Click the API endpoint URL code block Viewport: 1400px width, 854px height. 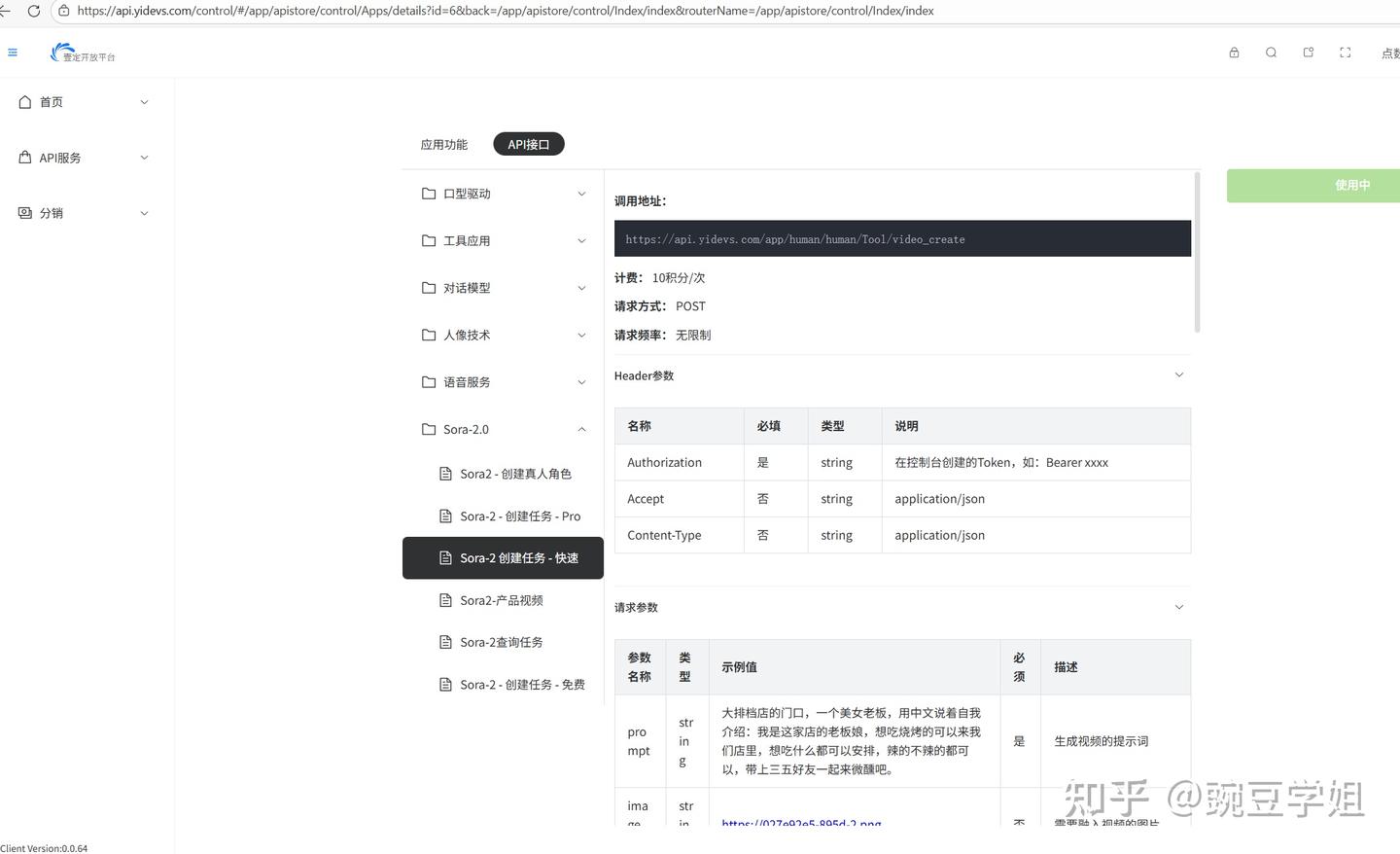point(902,238)
